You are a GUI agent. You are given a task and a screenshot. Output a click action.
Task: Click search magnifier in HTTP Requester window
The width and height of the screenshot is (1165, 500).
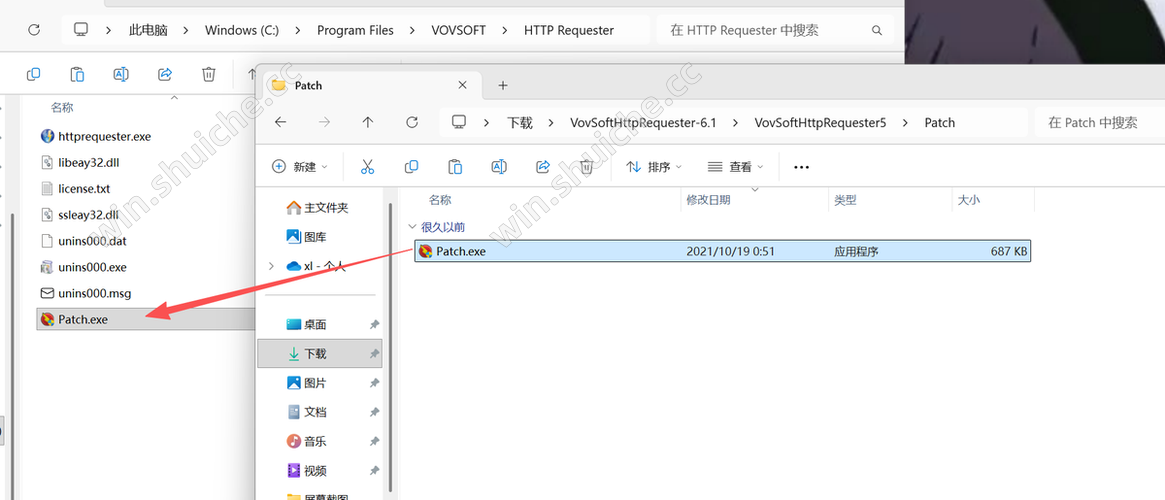pos(877,30)
